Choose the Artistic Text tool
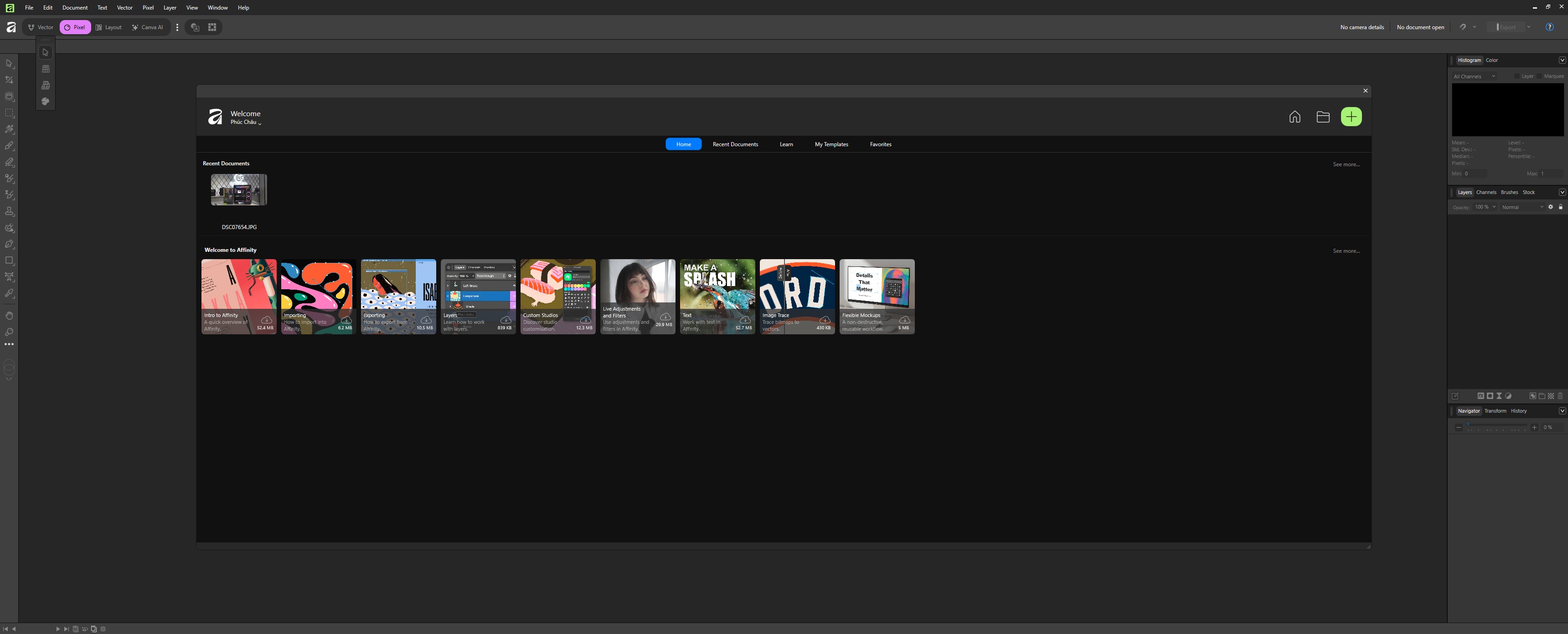Viewport: 1568px width, 634px height. tap(9, 277)
